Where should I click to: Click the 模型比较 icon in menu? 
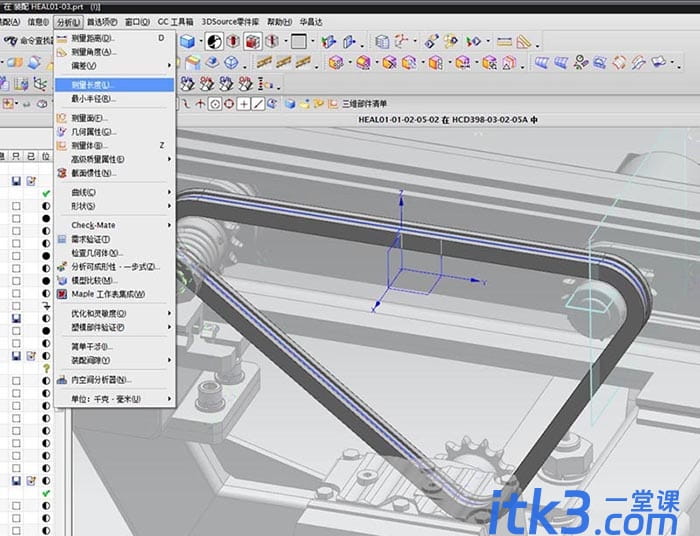point(62,280)
